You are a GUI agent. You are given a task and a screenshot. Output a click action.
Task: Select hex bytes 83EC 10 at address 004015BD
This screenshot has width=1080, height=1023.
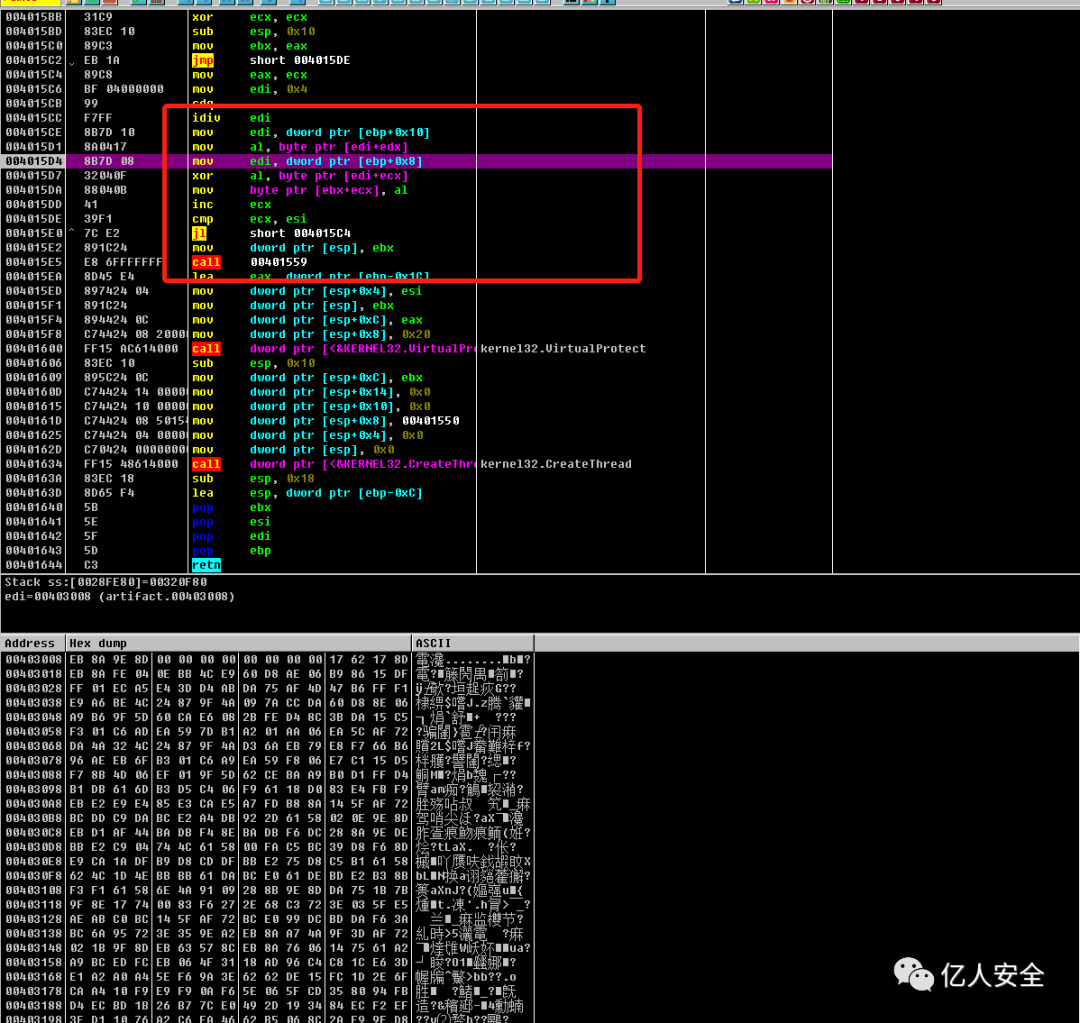(110, 32)
